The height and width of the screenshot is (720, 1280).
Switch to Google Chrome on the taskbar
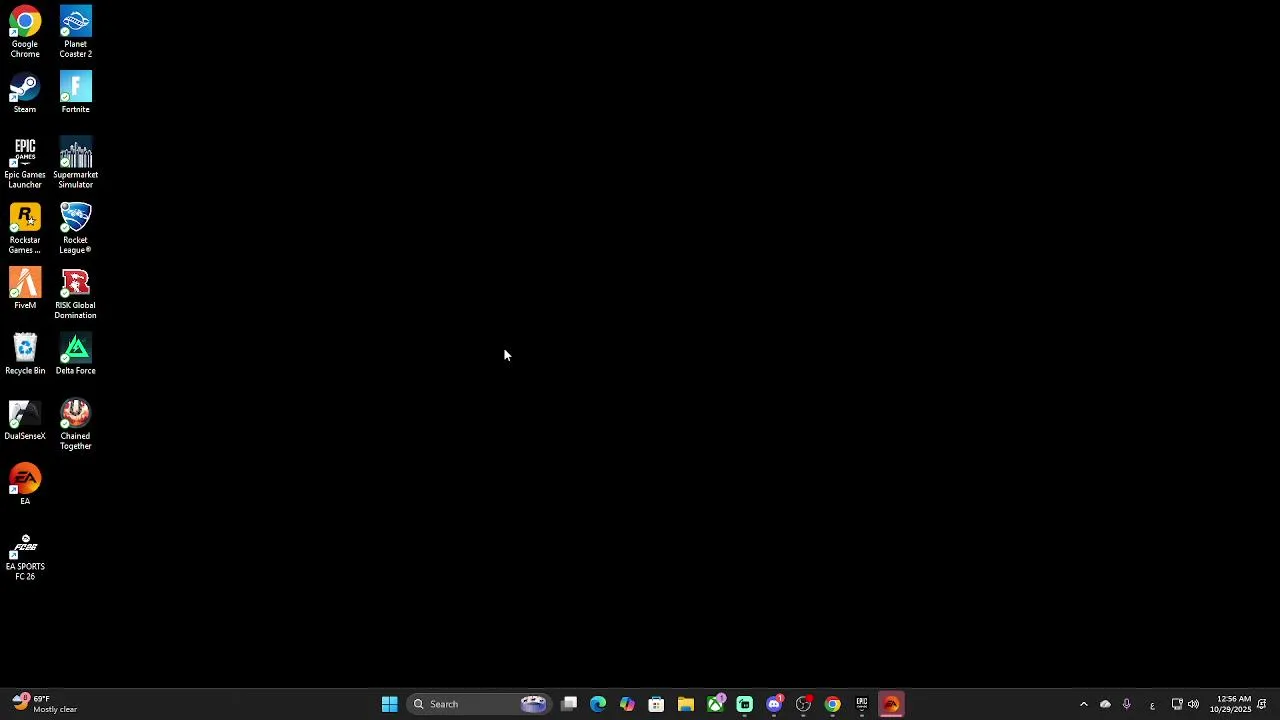832,704
